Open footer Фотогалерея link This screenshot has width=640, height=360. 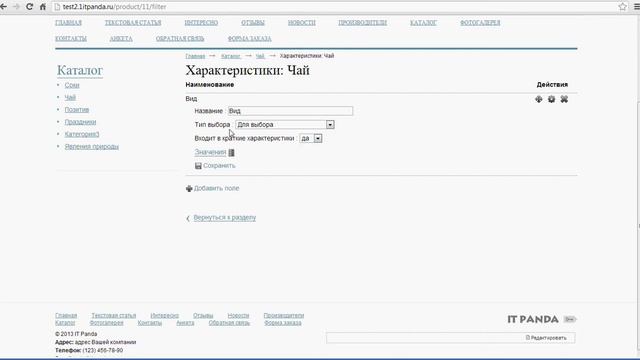coord(106,323)
